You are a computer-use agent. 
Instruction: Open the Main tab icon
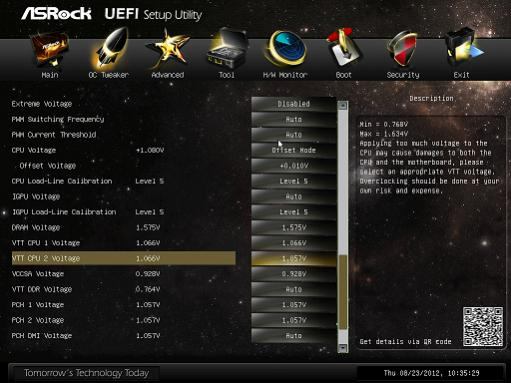click(50, 49)
